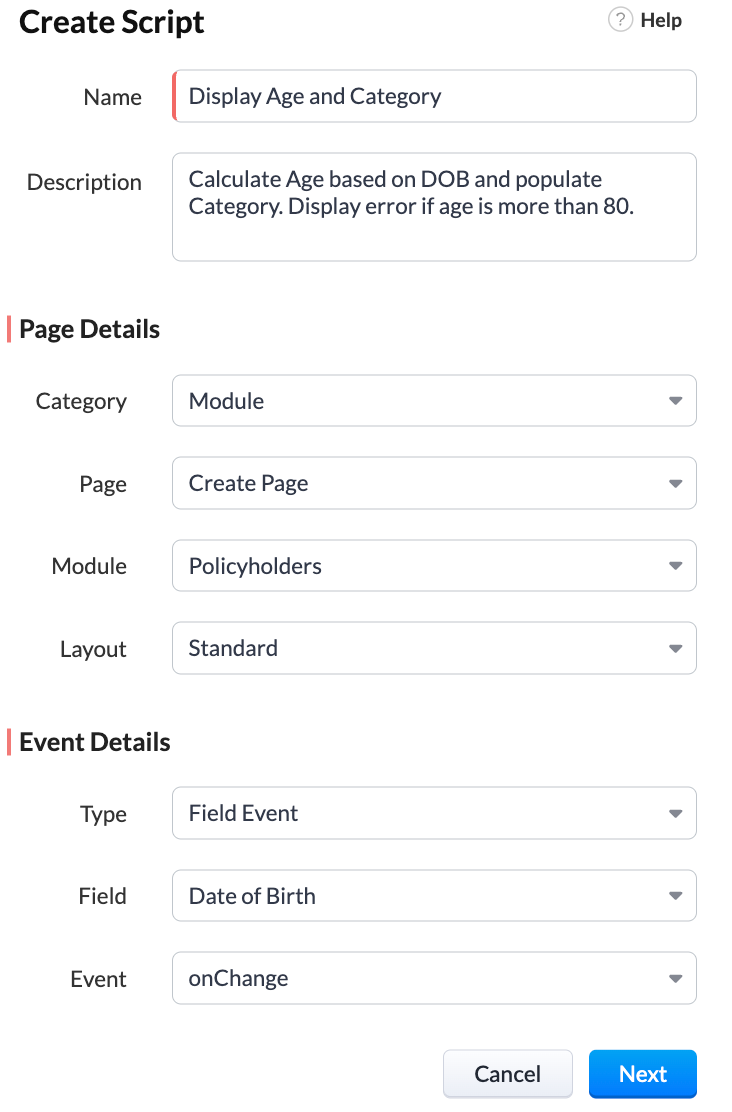Expand the Type dropdown chevron
This screenshot has width=732, height=1112.
(x=674, y=813)
